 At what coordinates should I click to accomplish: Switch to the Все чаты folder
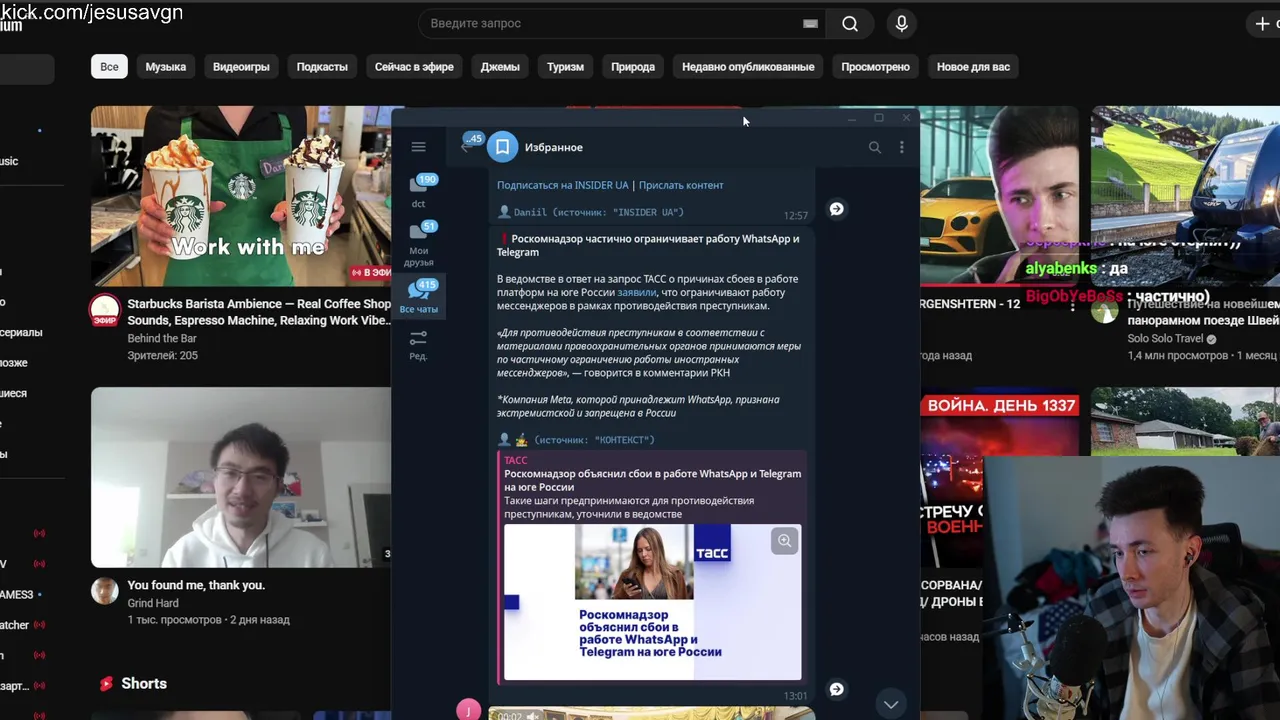point(419,296)
